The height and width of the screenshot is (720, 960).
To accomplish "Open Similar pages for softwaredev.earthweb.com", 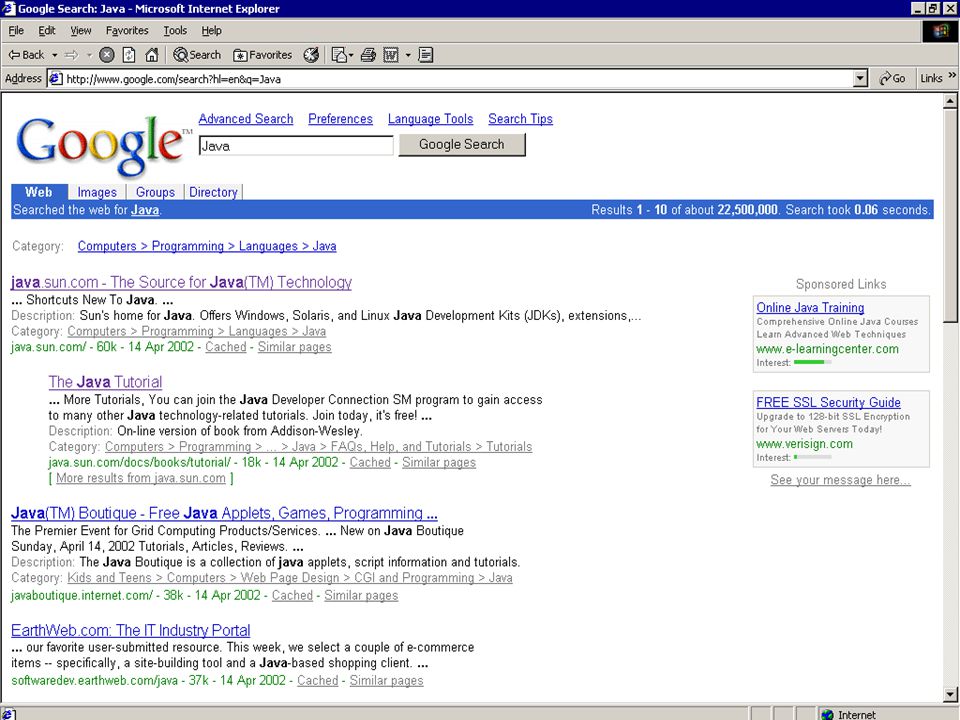I will click(x=386, y=681).
